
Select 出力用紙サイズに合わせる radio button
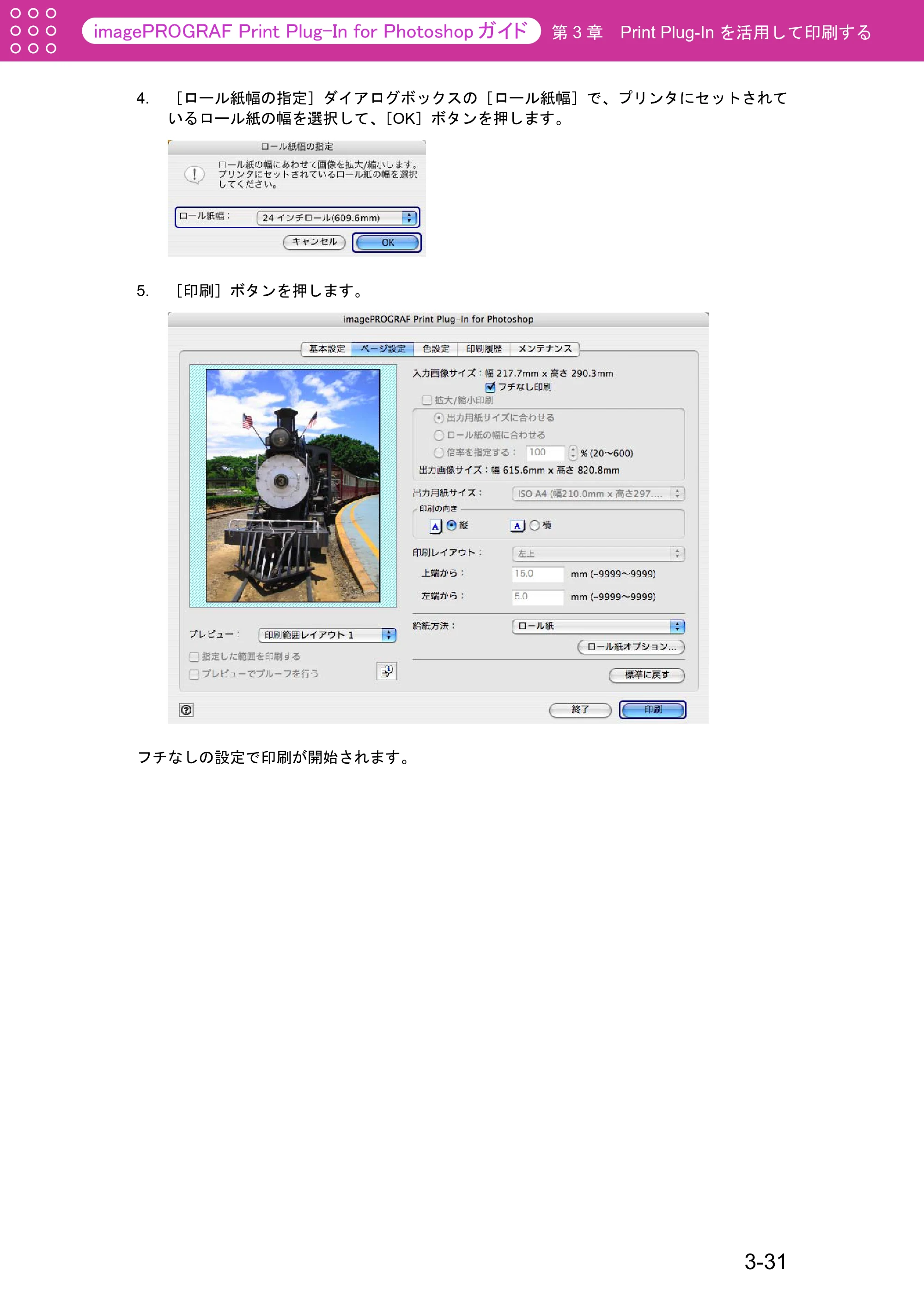coord(438,418)
